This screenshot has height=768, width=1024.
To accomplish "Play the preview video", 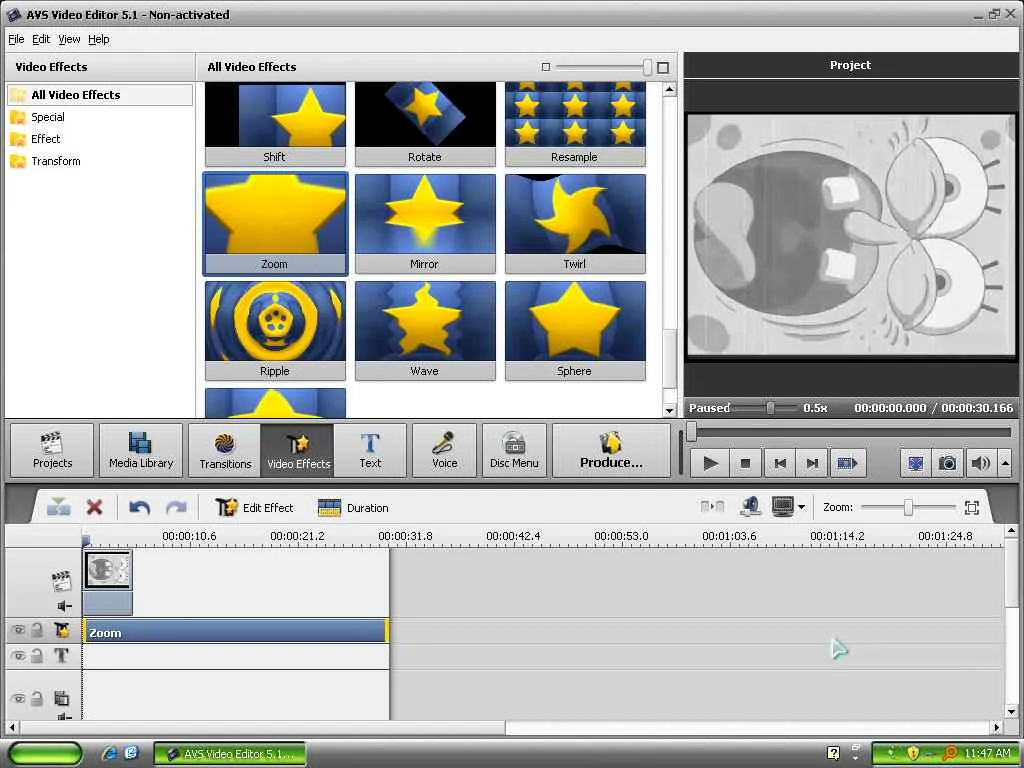I will [x=711, y=464].
